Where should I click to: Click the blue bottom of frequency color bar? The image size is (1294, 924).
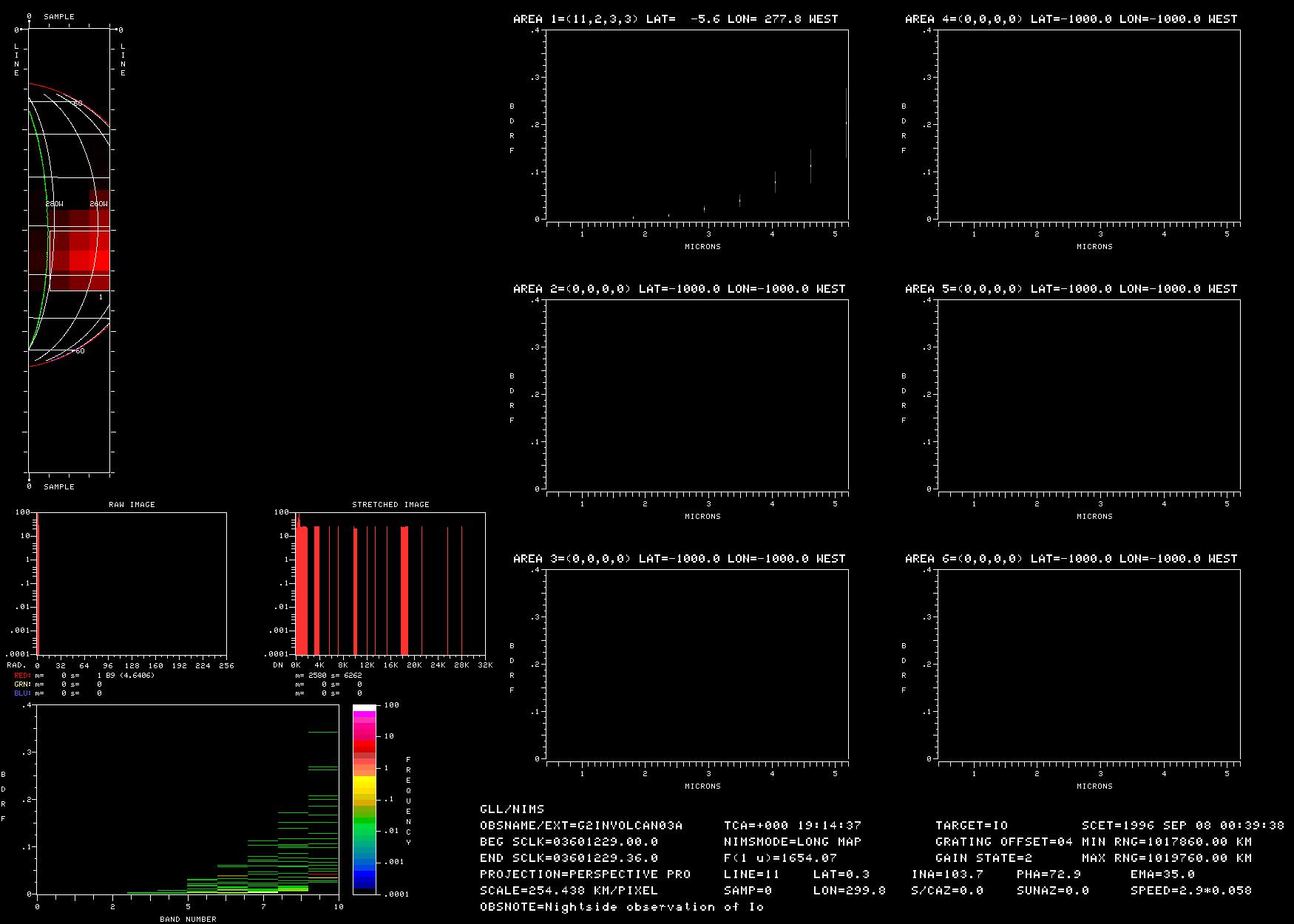364,879
